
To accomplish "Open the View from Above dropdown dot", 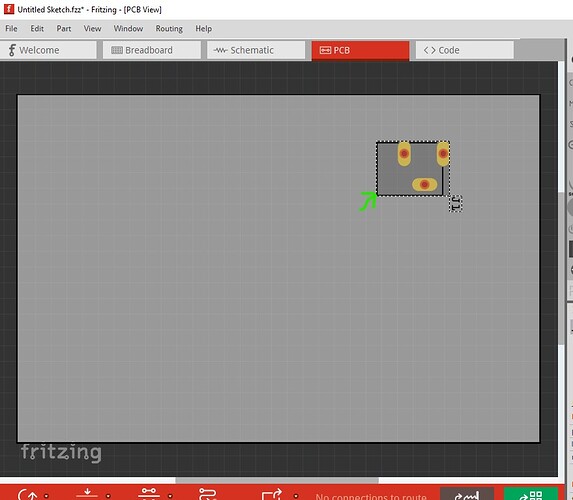I will coord(108,496).
